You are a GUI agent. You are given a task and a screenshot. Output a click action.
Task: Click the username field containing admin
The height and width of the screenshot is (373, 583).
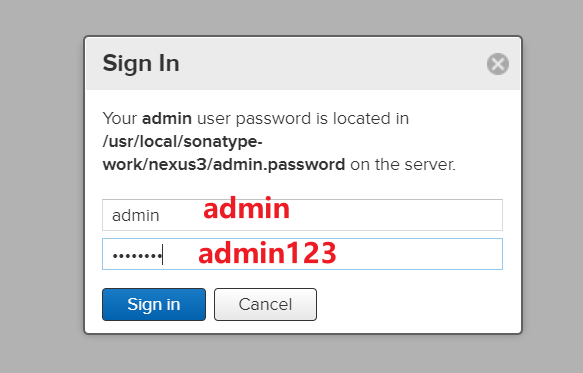302,215
